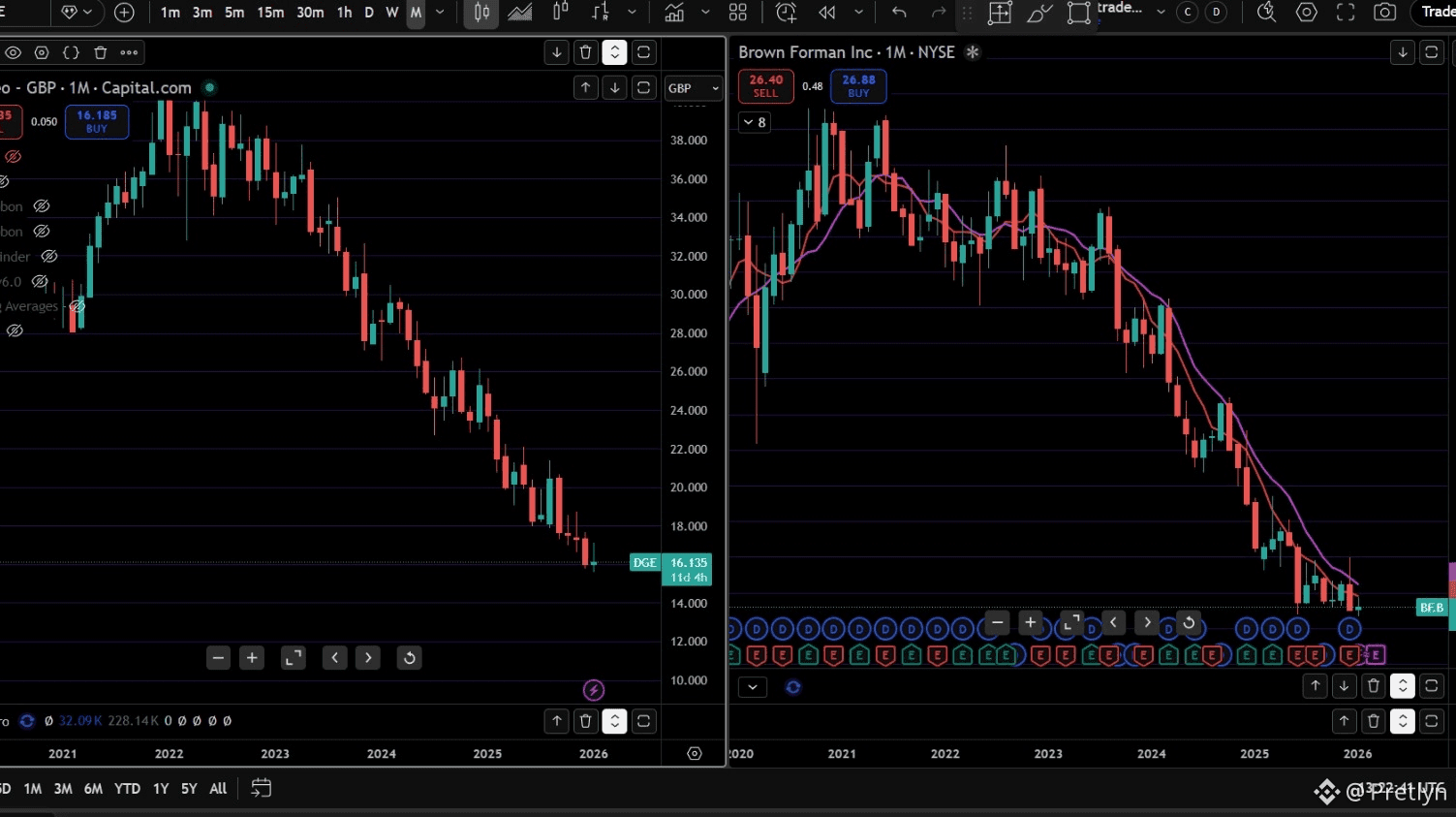Screen dimensions: 1456x817
Task: Select the 15m timeframe
Action: tap(270, 13)
